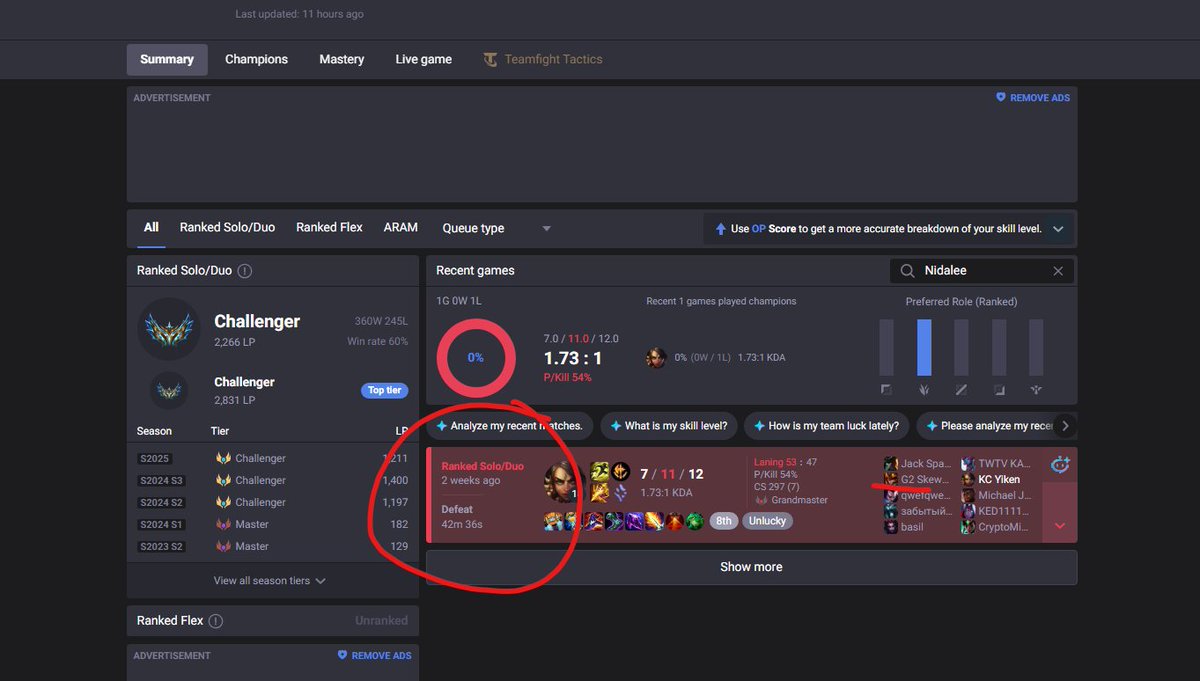Image resolution: width=1200 pixels, height=681 pixels.
Task: Expand the OP Score banner chevron
Action: (x=1058, y=229)
